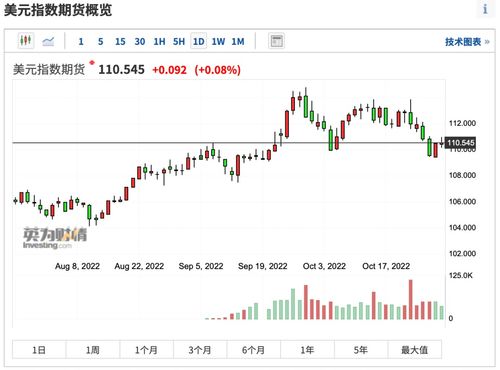Set interval to 1H
Image resolution: width=500 pixels, height=370 pixels.
pyautogui.click(x=159, y=42)
